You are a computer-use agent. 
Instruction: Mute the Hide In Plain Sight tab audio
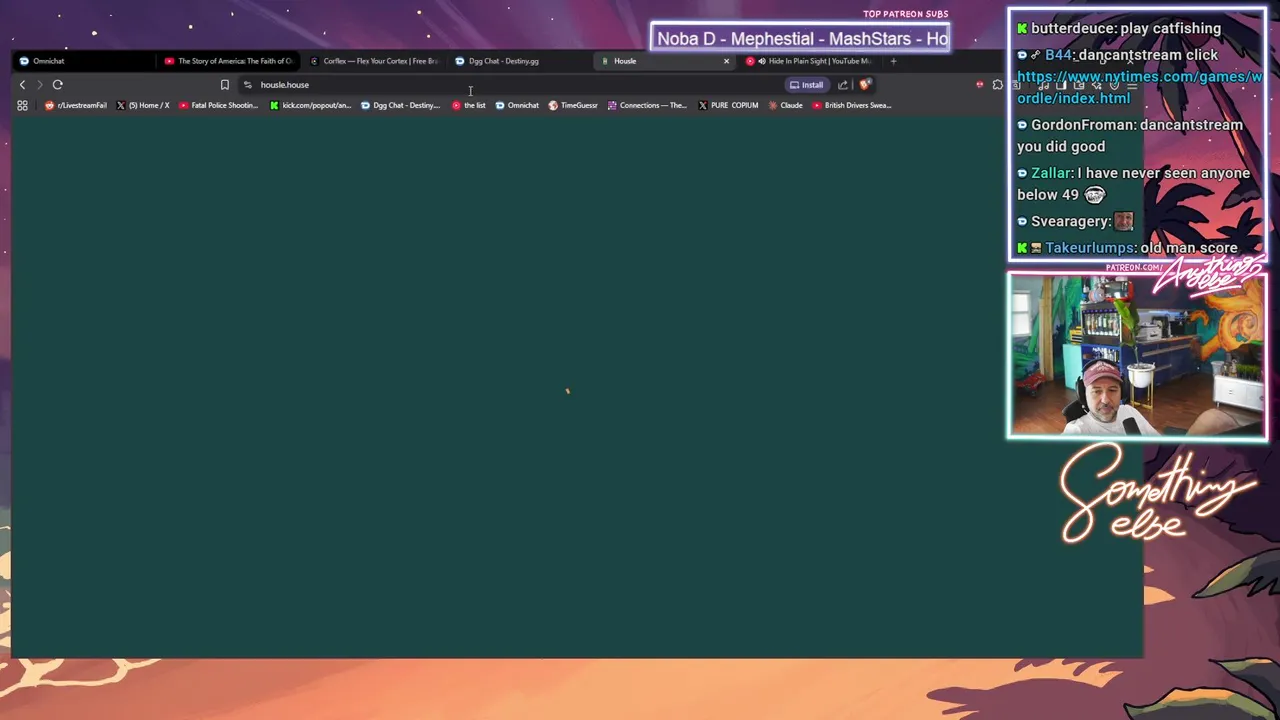761,61
